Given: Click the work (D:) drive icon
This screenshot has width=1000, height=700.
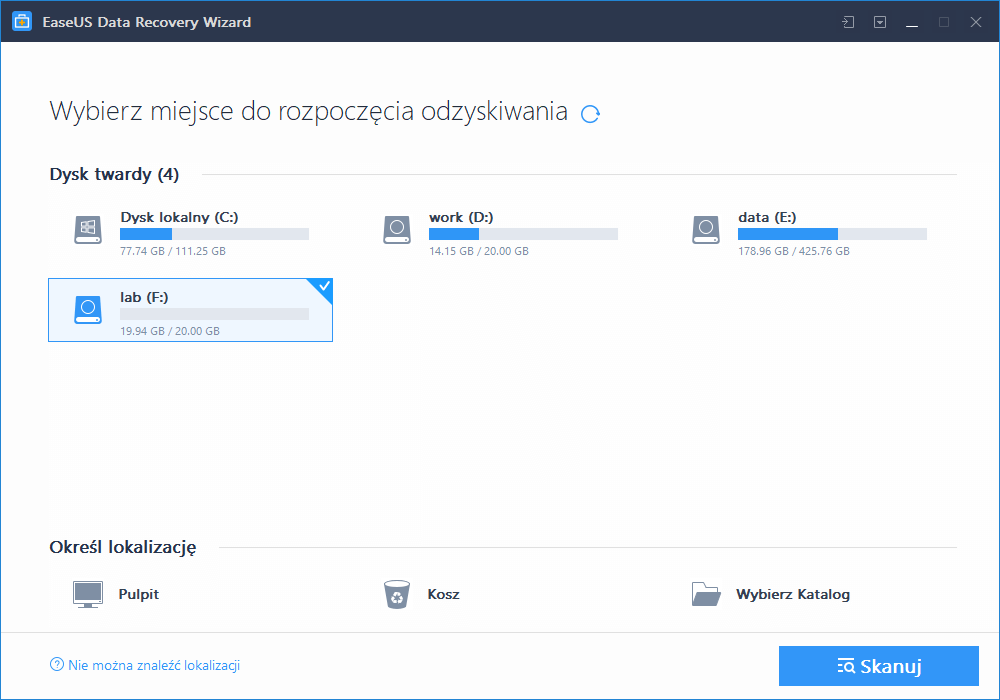Looking at the screenshot, I should [x=396, y=229].
